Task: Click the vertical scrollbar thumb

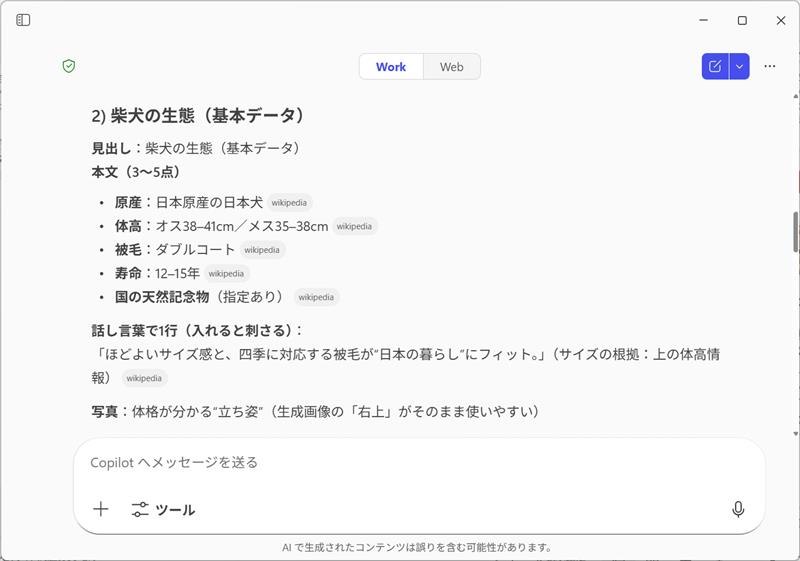Action: click(795, 232)
